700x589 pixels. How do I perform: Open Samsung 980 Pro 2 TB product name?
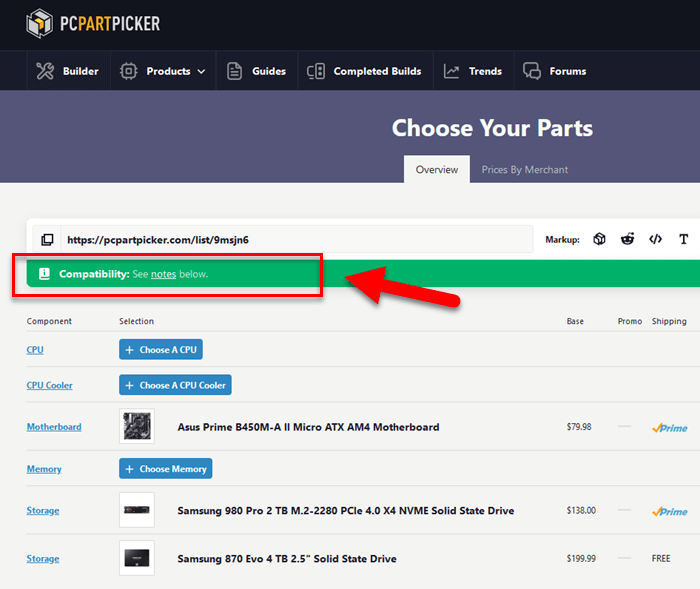coord(346,510)
